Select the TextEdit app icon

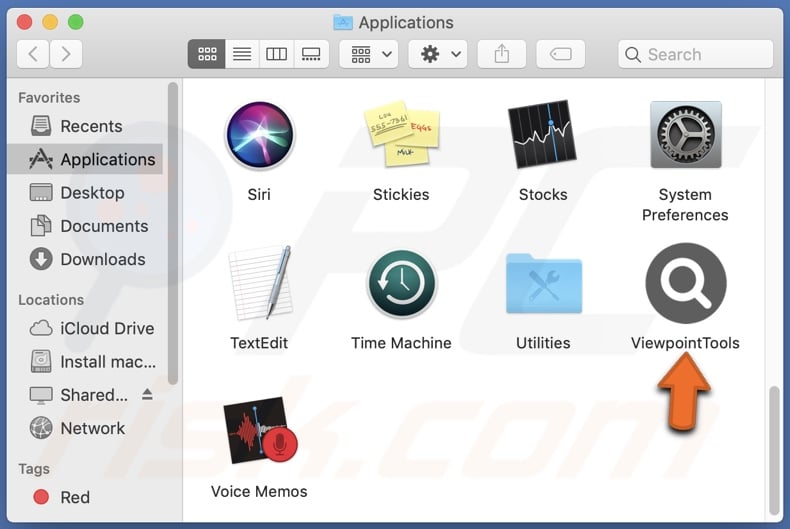pos(260,283)
